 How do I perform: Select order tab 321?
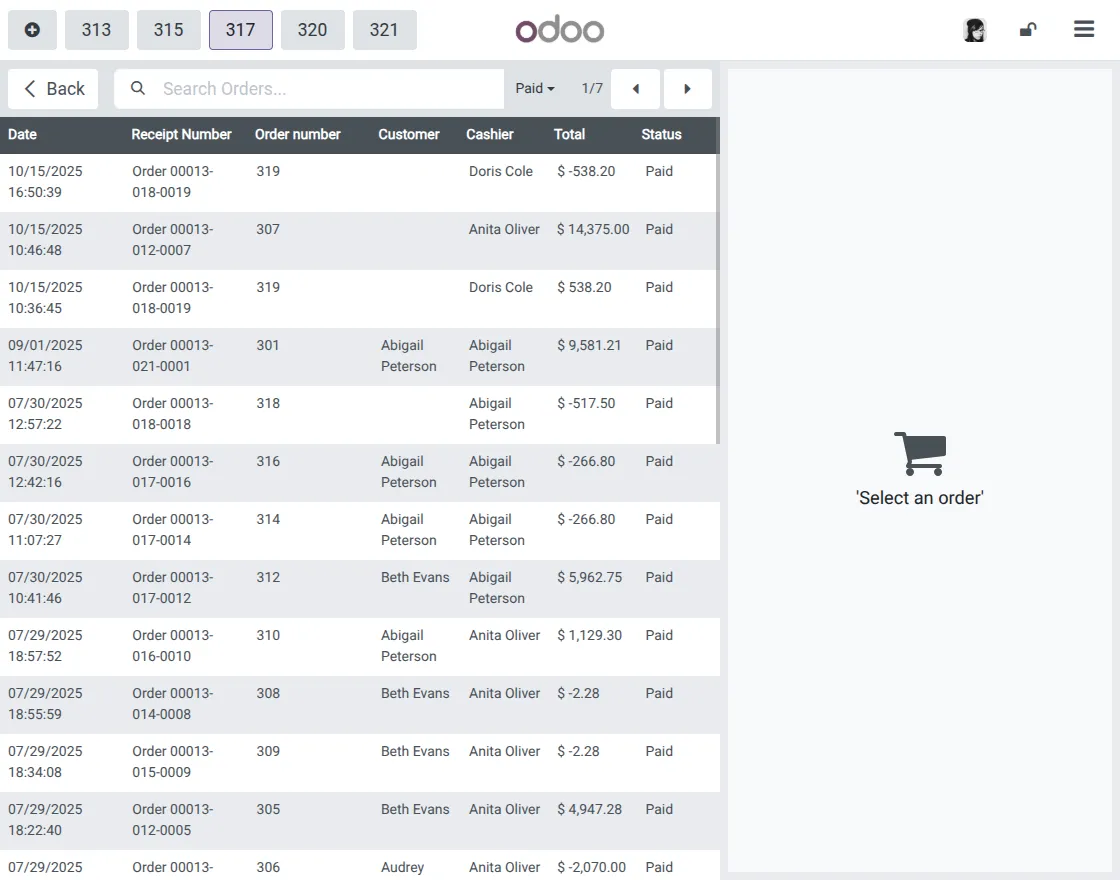[x=384, y=30]
